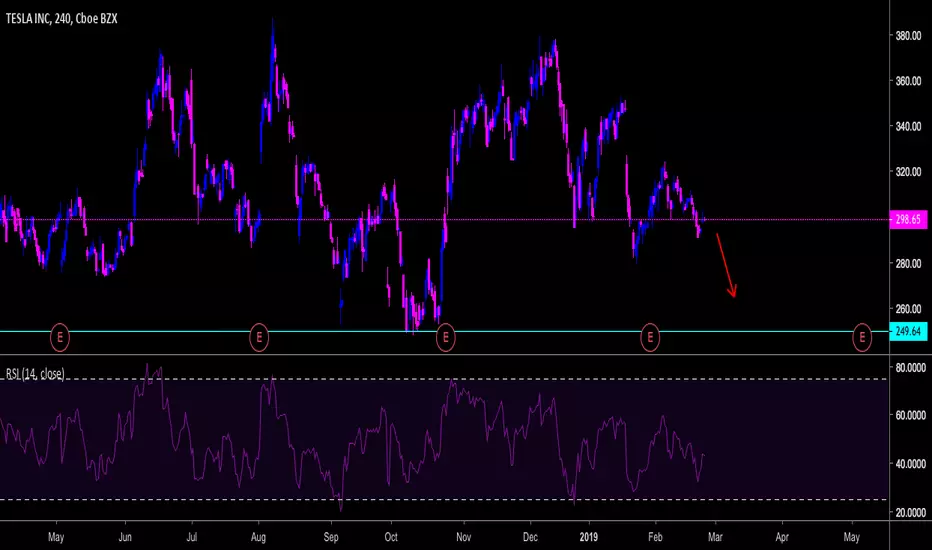Click the Mar label on time axis
The width and height of the screenshot is (932, 550).
point(715,537)
